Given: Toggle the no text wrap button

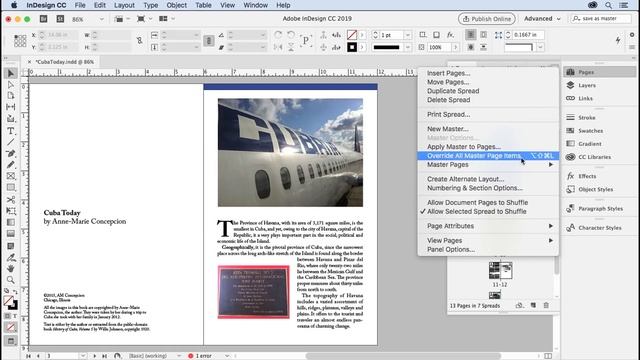Looking at the screenshot, I should [471, 35].
